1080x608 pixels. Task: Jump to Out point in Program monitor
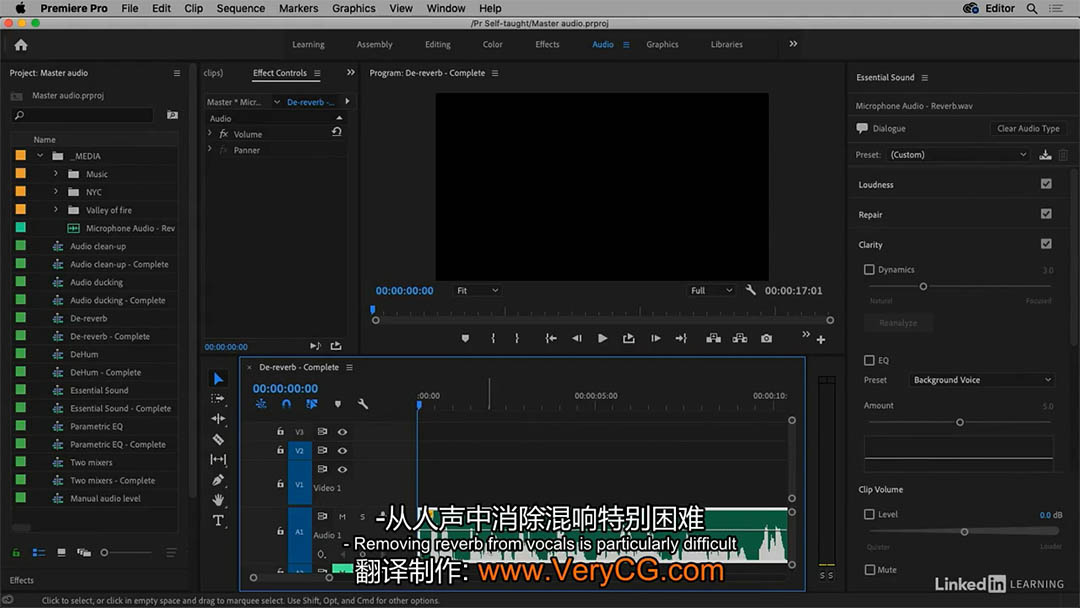tap(681, 339)
